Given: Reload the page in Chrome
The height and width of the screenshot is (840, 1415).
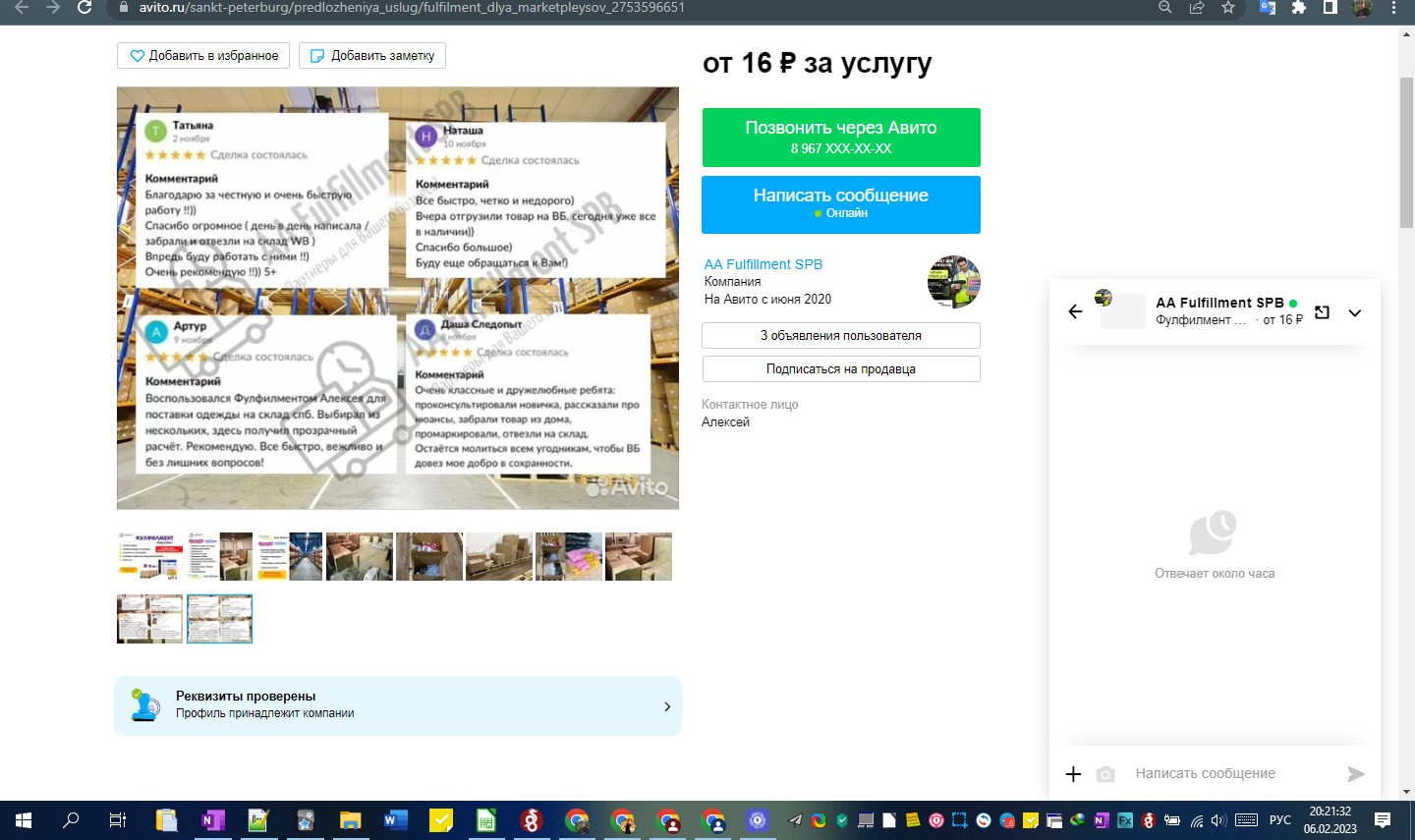Looking at the screenshot, I should [85, 7].
